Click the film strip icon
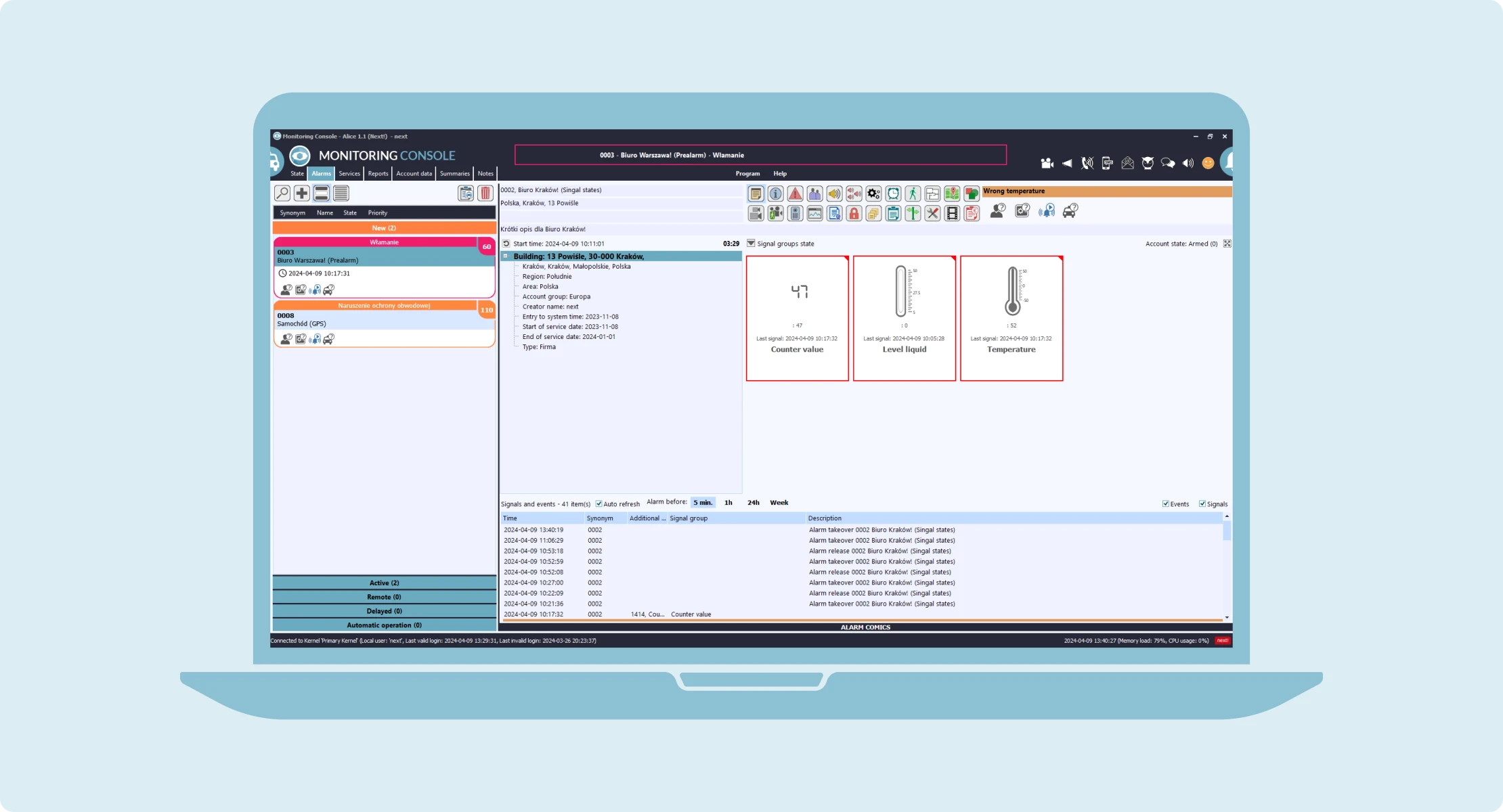Image resolution: width=1503 pixels, height=812 pixels. coord(952,214)
